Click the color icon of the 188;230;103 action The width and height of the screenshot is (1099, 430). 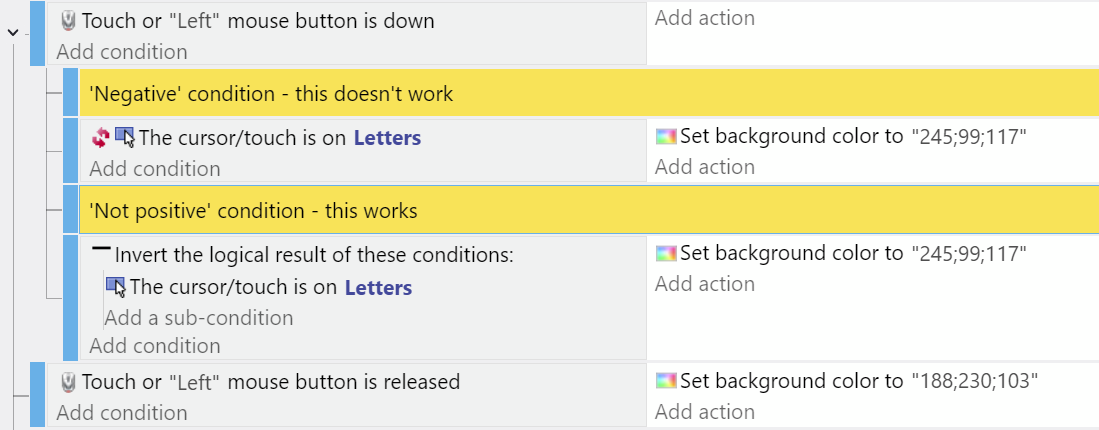(666, 381)
